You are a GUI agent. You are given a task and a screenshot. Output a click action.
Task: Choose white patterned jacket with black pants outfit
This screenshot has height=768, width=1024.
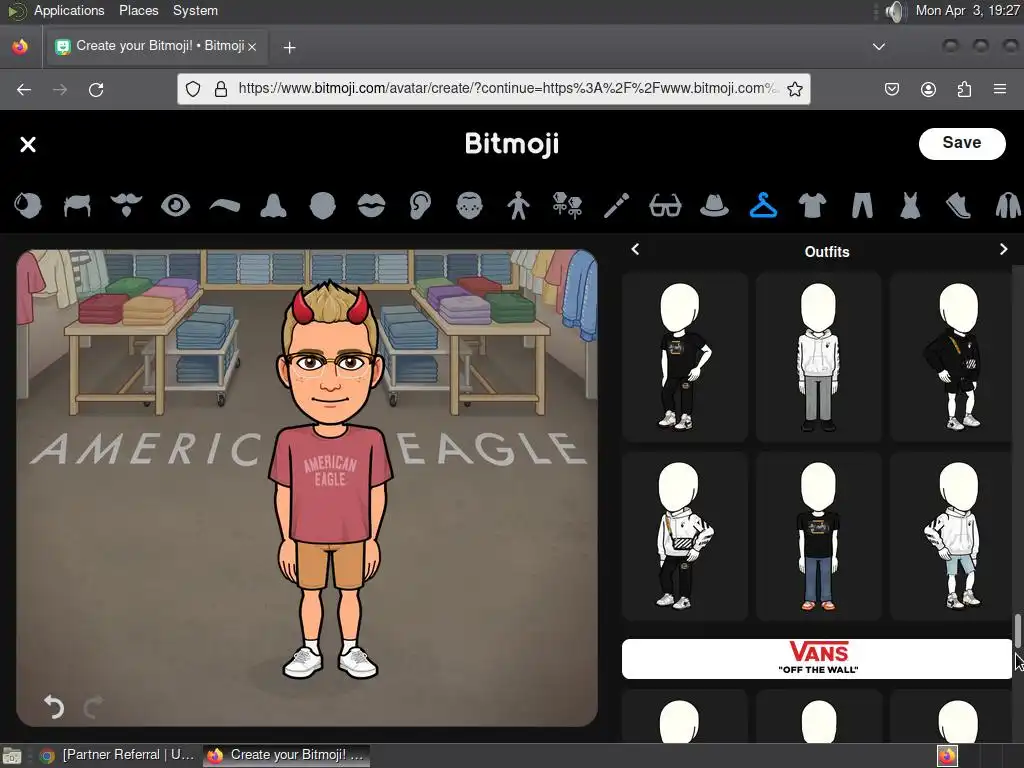pos(684,536)
